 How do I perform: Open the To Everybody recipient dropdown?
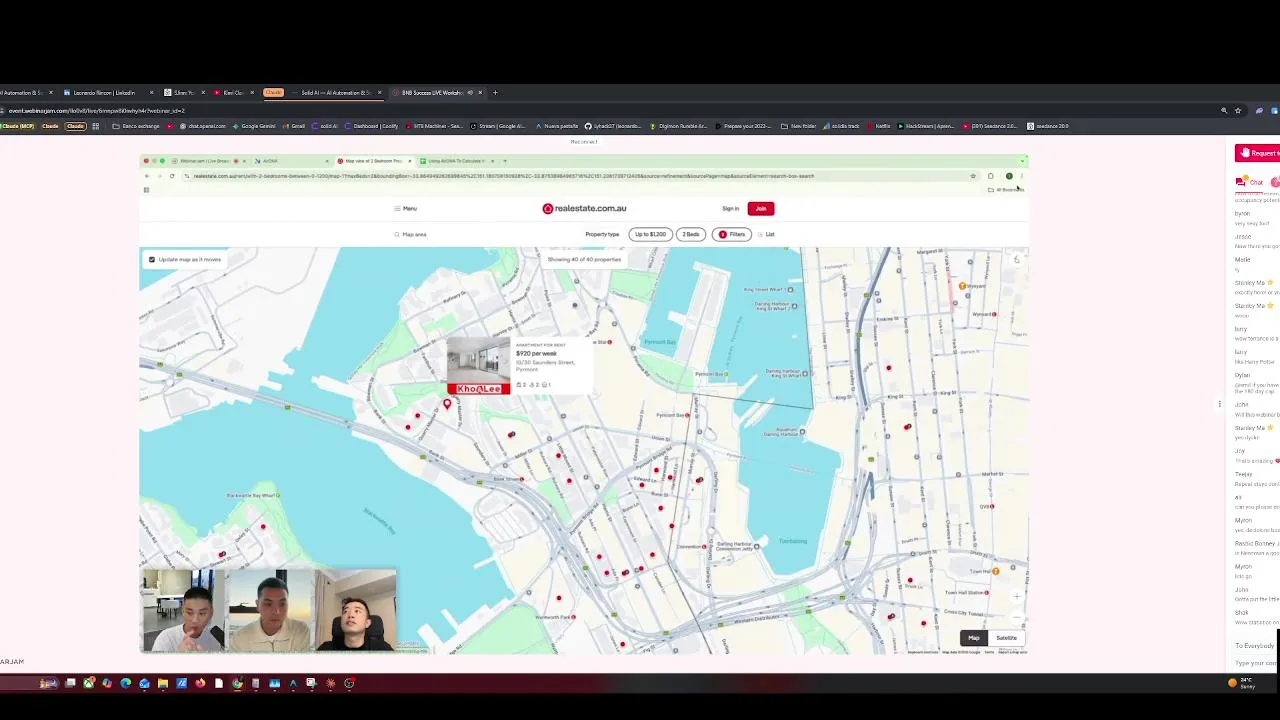[x=1255, y=646]
